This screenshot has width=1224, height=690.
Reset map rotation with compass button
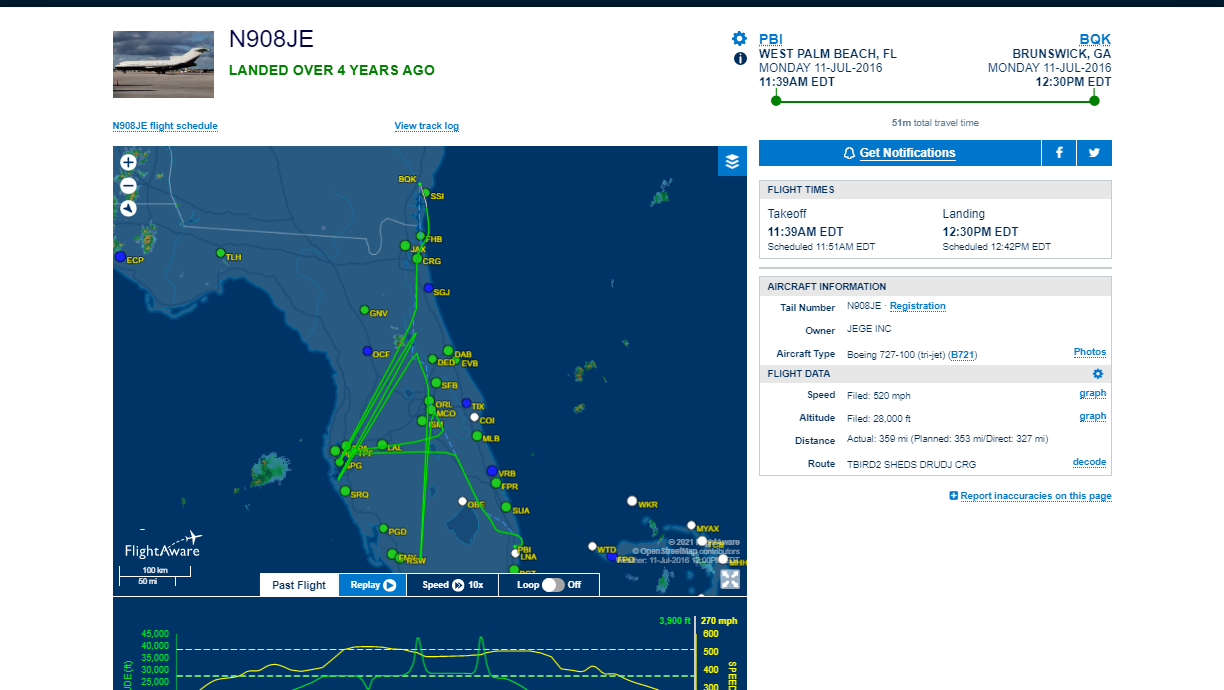click(128, 208)
